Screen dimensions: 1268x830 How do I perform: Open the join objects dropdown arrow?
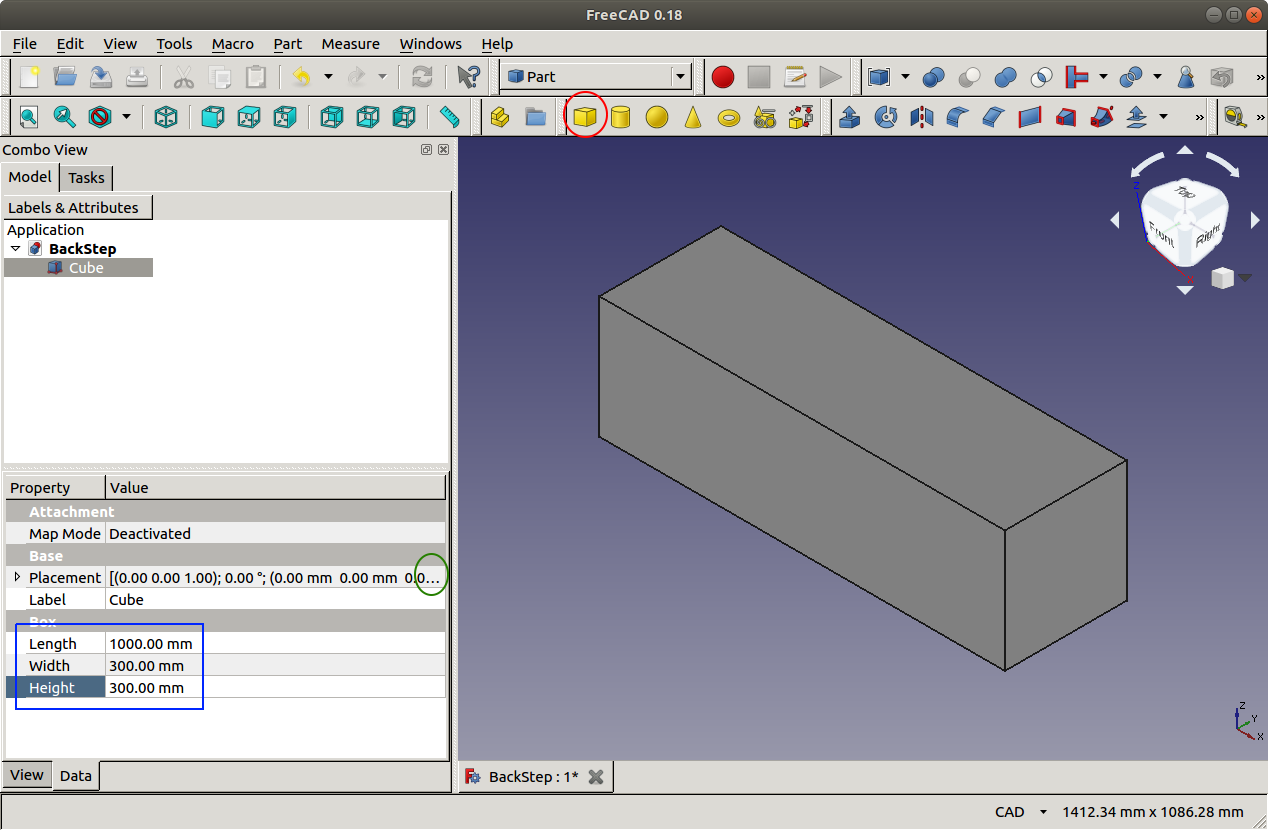pyautogui.click(x=1103, y=77)
